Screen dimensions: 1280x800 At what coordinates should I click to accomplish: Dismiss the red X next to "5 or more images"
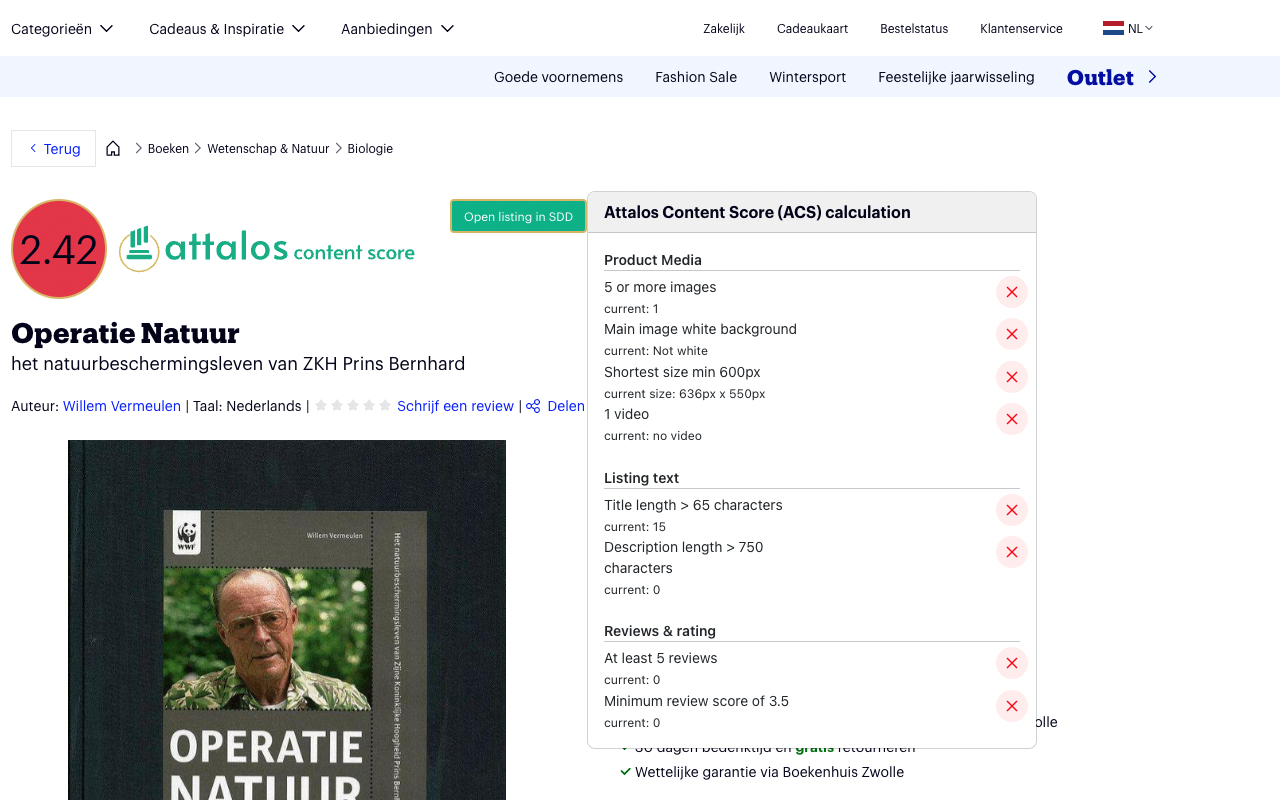pyautogui.click(x=1011, y=292)
